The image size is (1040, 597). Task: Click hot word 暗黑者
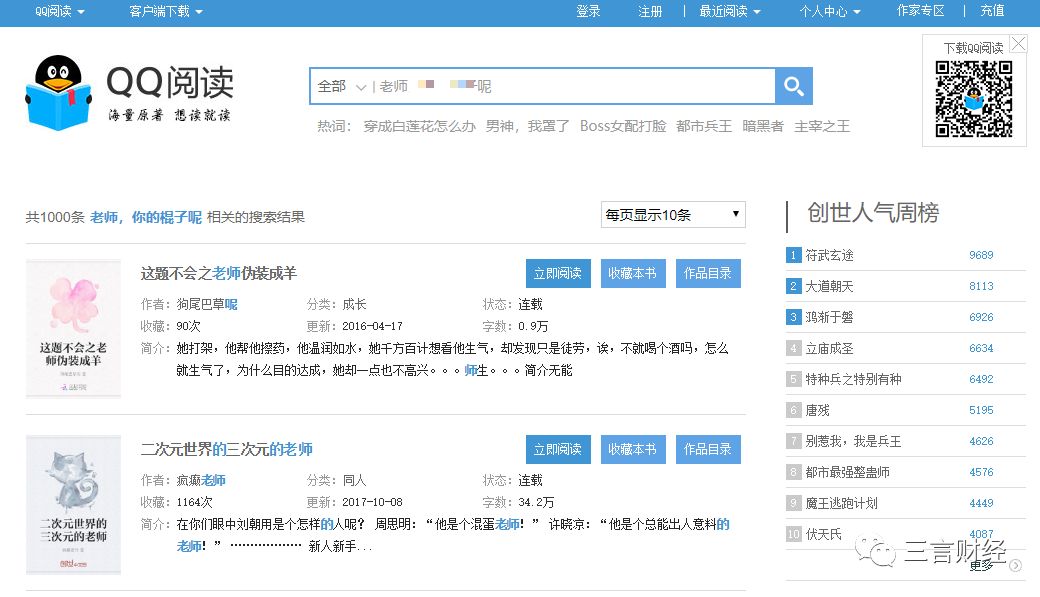pyautogui.click(x=763, y=126)
